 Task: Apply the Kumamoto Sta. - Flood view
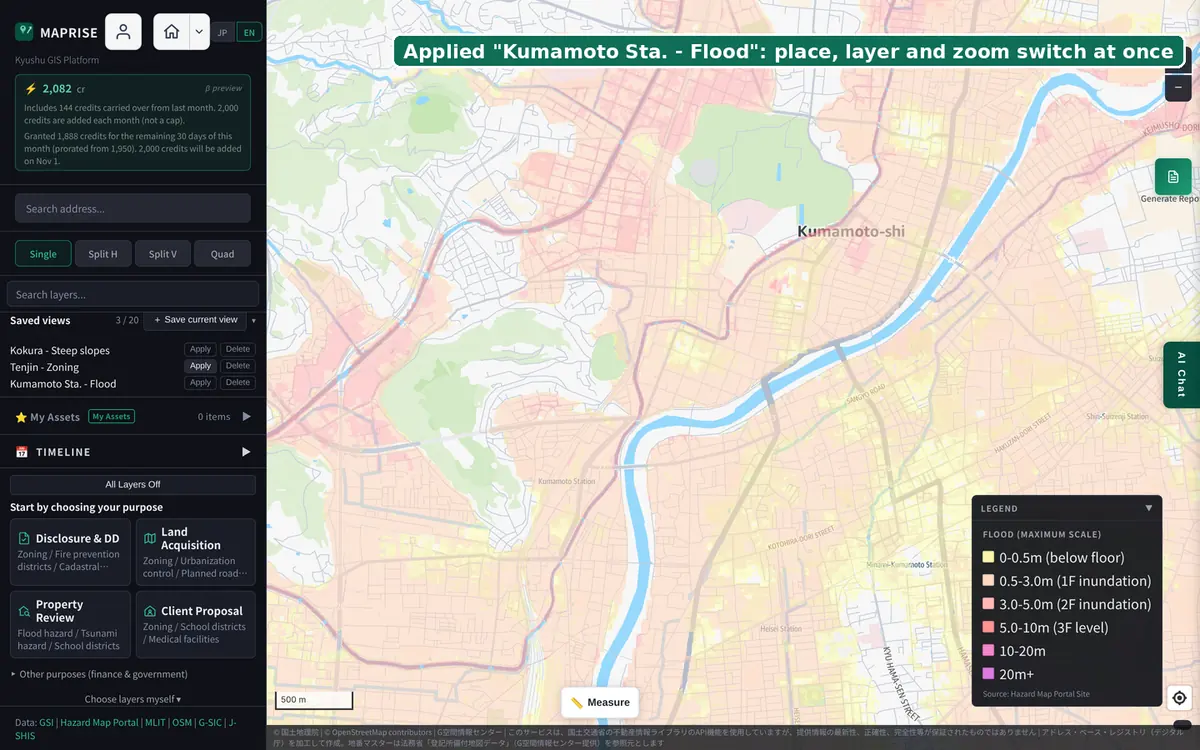click(x=201, y=383)
